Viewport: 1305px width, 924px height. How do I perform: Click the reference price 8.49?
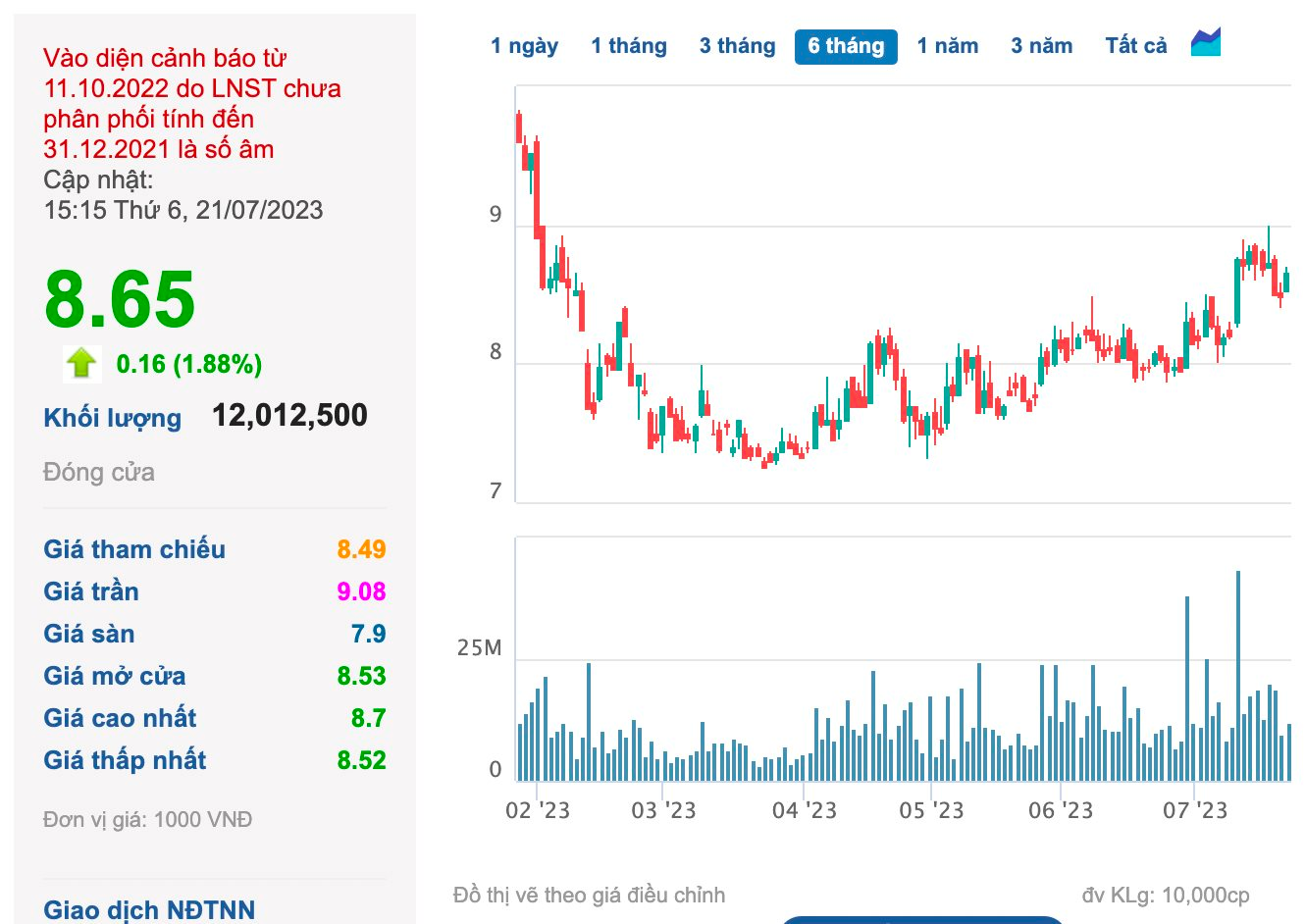(361, 549)
